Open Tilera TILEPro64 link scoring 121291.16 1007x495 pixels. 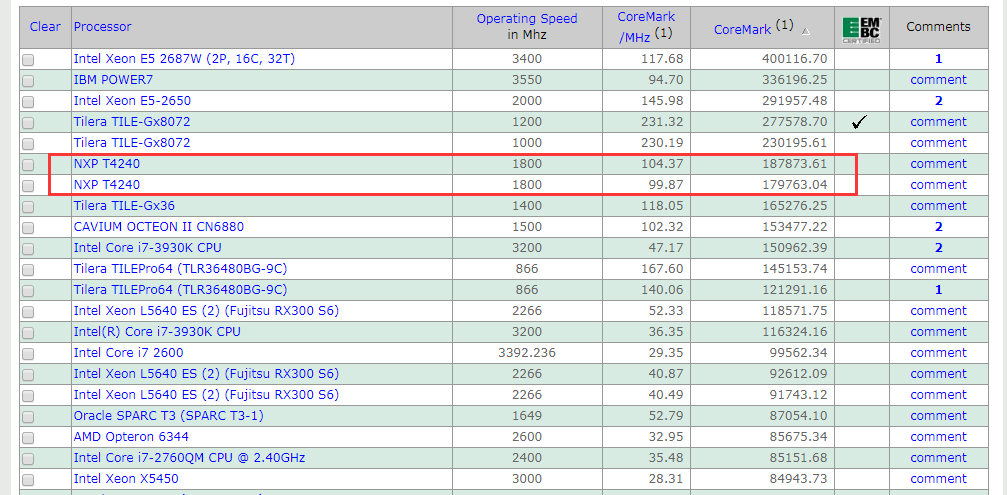(x=180, y=290)
